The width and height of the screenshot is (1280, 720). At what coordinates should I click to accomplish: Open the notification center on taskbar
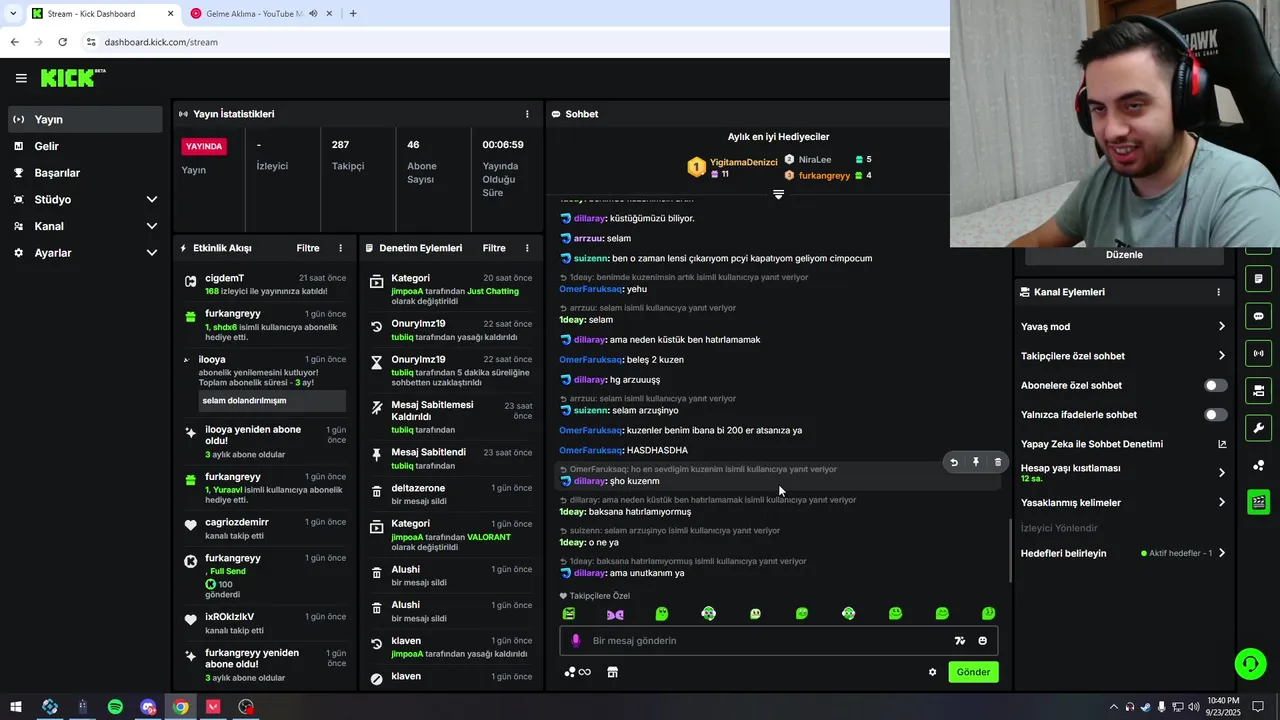(x=1258, y=707)
